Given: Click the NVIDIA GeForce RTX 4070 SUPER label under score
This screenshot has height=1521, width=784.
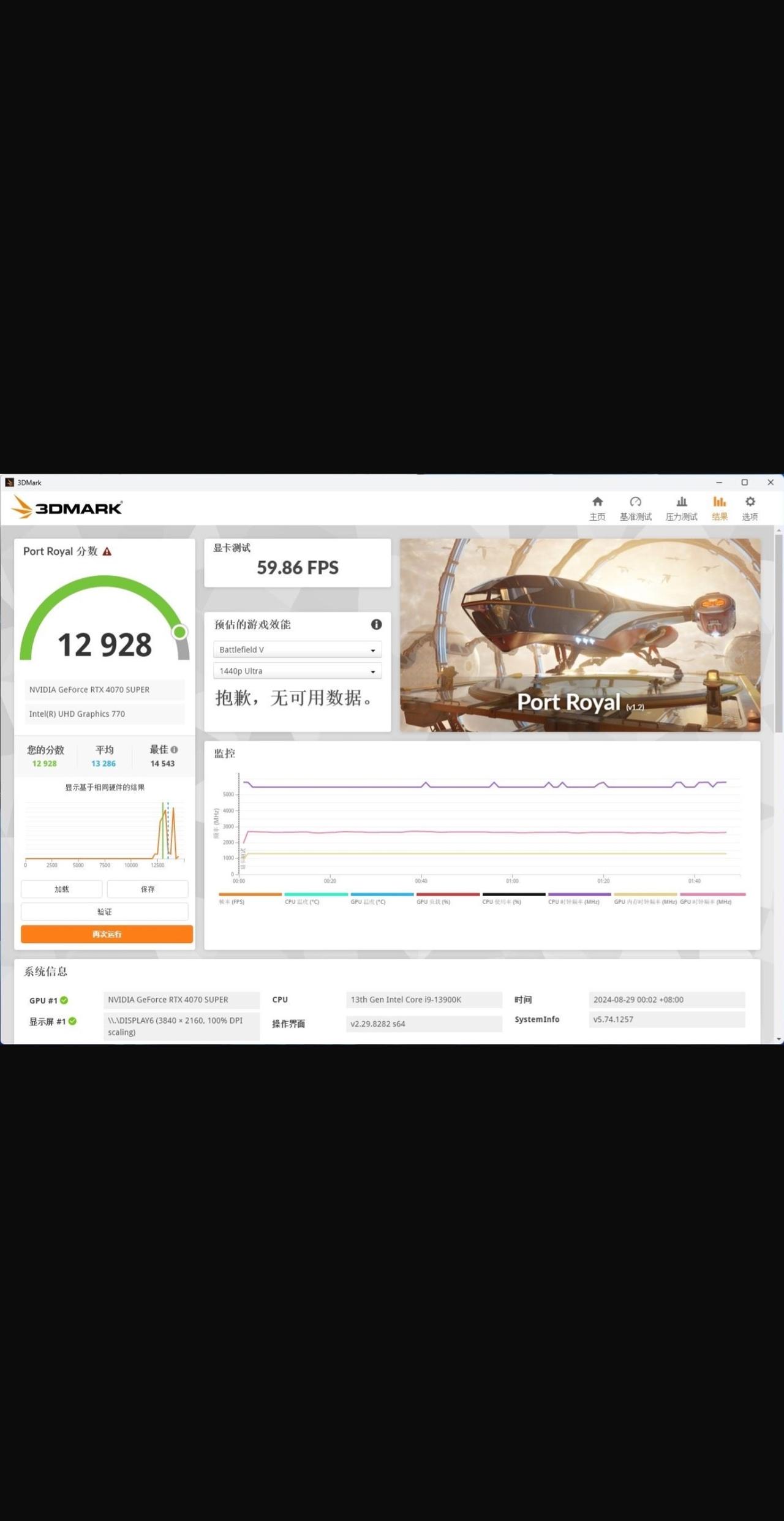Looking at the screenshot, I should pyautogui.click(x=105, y=690).
